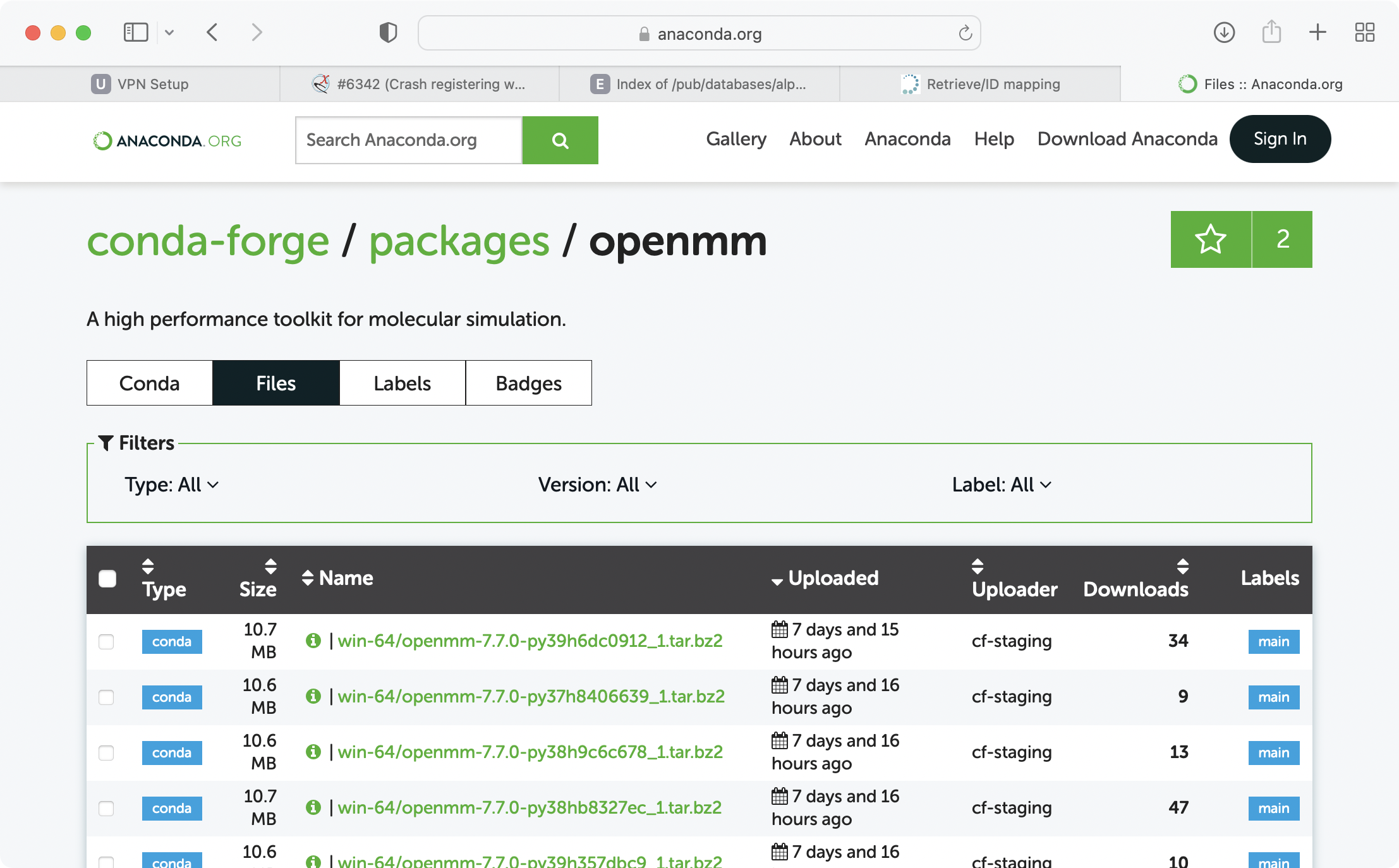The width and height of the screenshot is (1399, 868).
Task: Click the green search magnifier button
Action: (x=560, y=140)
